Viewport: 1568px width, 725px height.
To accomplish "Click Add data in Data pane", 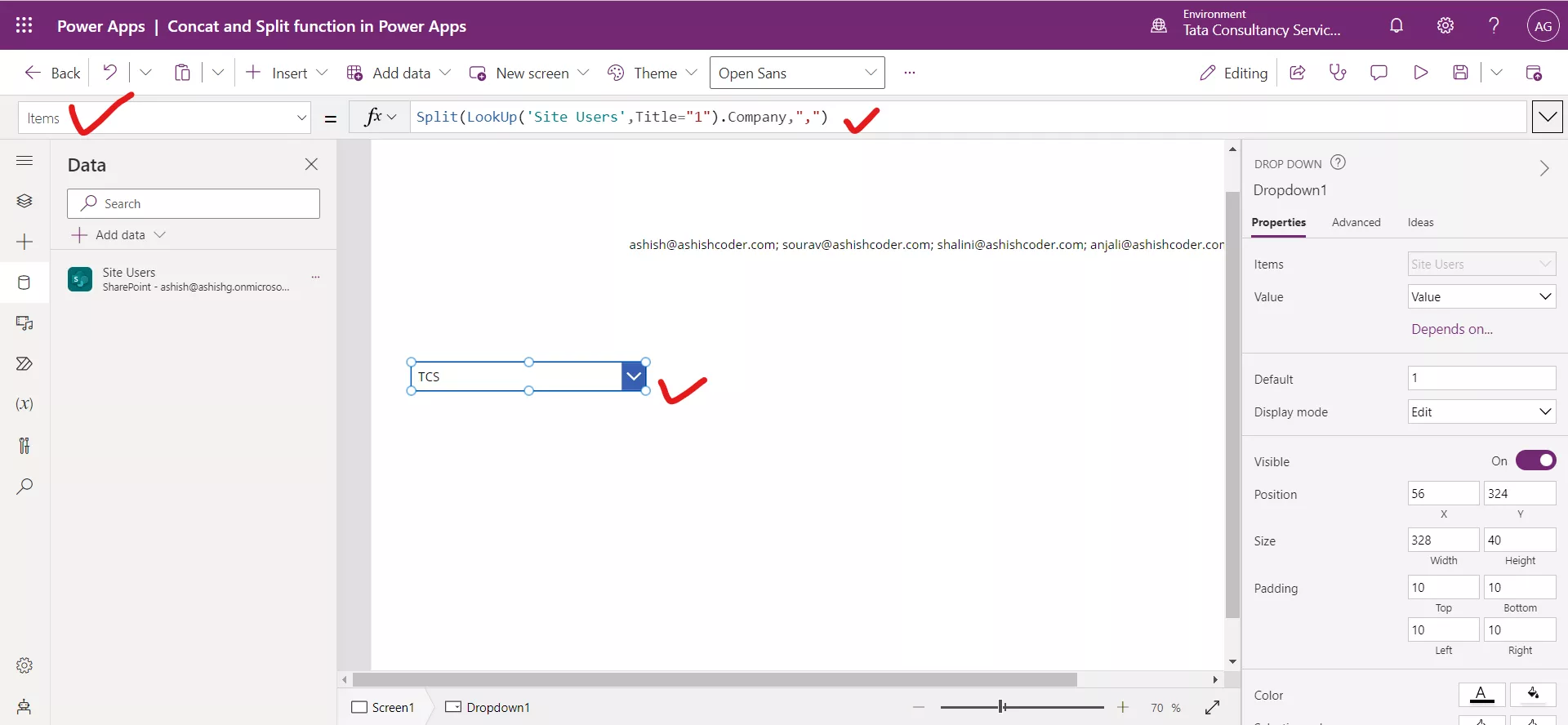I will [118, 234].
